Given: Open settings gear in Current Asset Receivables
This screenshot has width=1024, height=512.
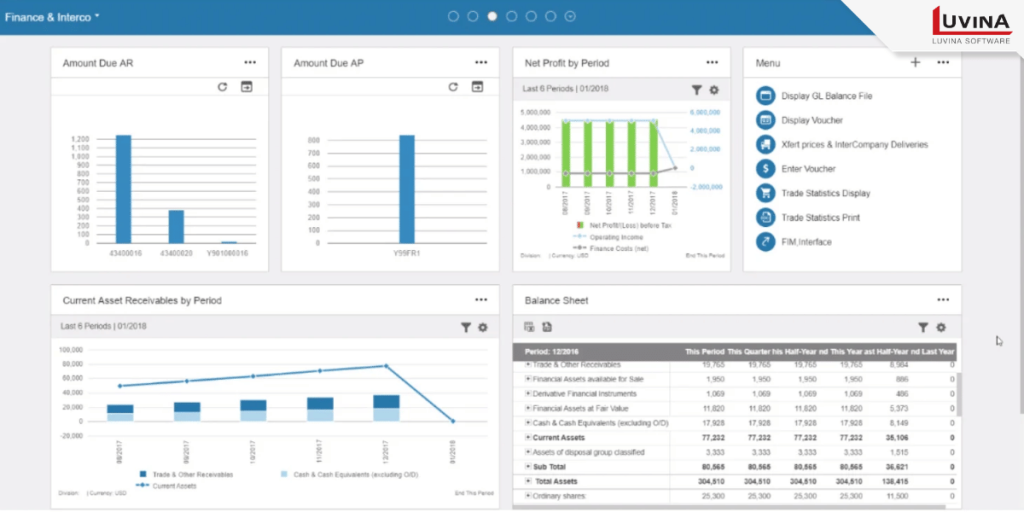Looking at the screenshot, I should click(483, 327).
